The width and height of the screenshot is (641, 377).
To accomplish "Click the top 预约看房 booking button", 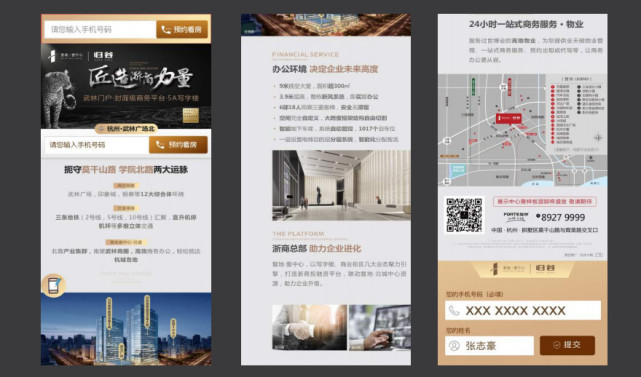I will [x=182, y=29].
